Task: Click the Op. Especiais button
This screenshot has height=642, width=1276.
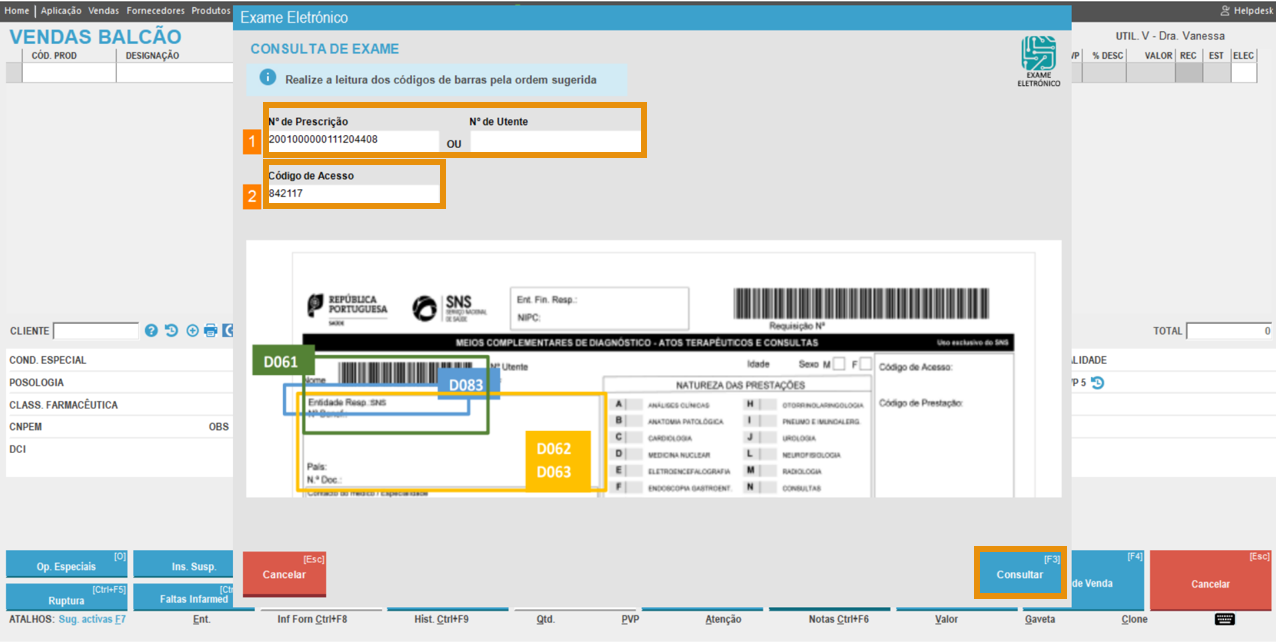Action: tap(66, 566)
